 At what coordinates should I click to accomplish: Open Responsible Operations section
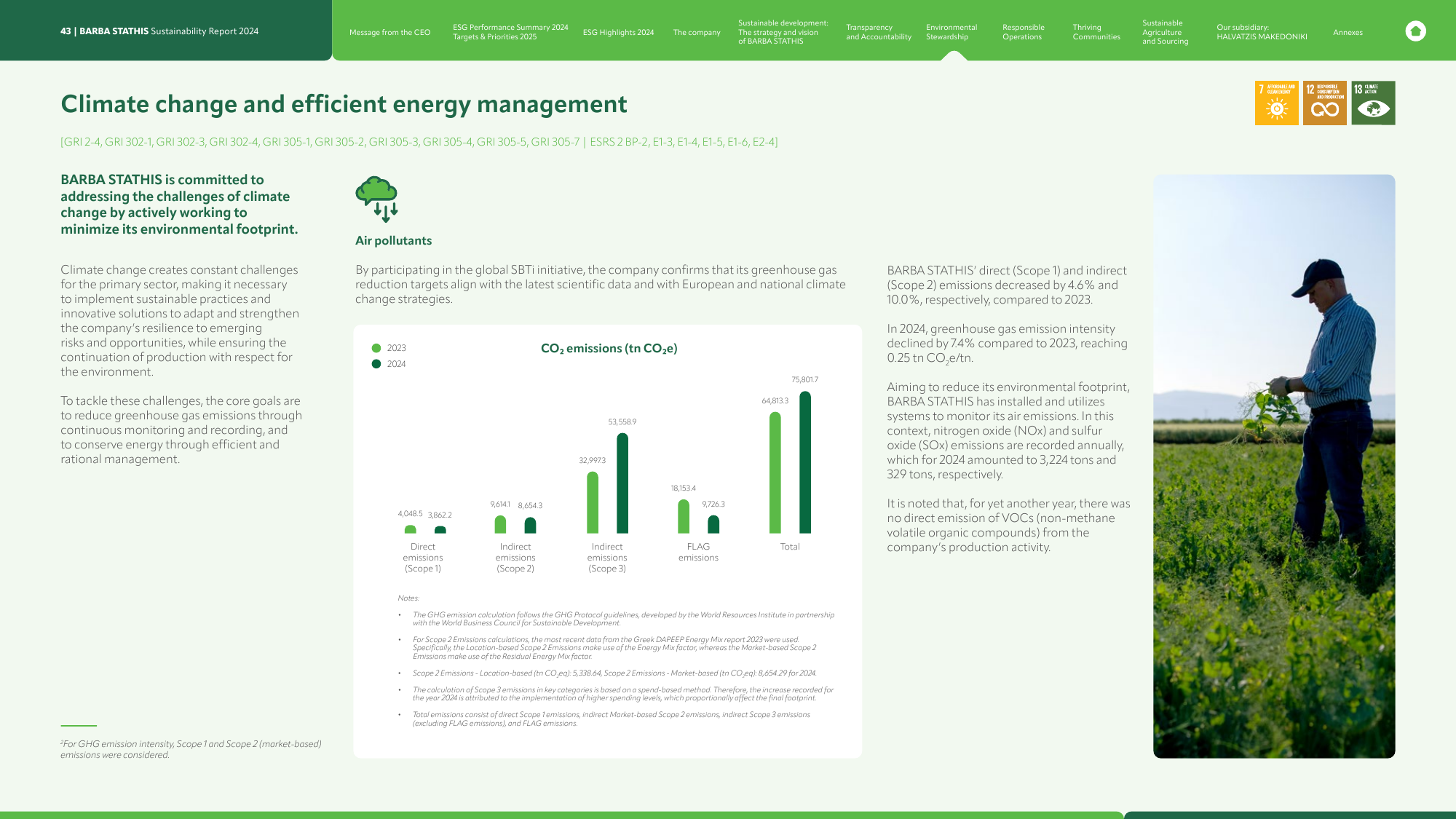tap(1023, 32)
